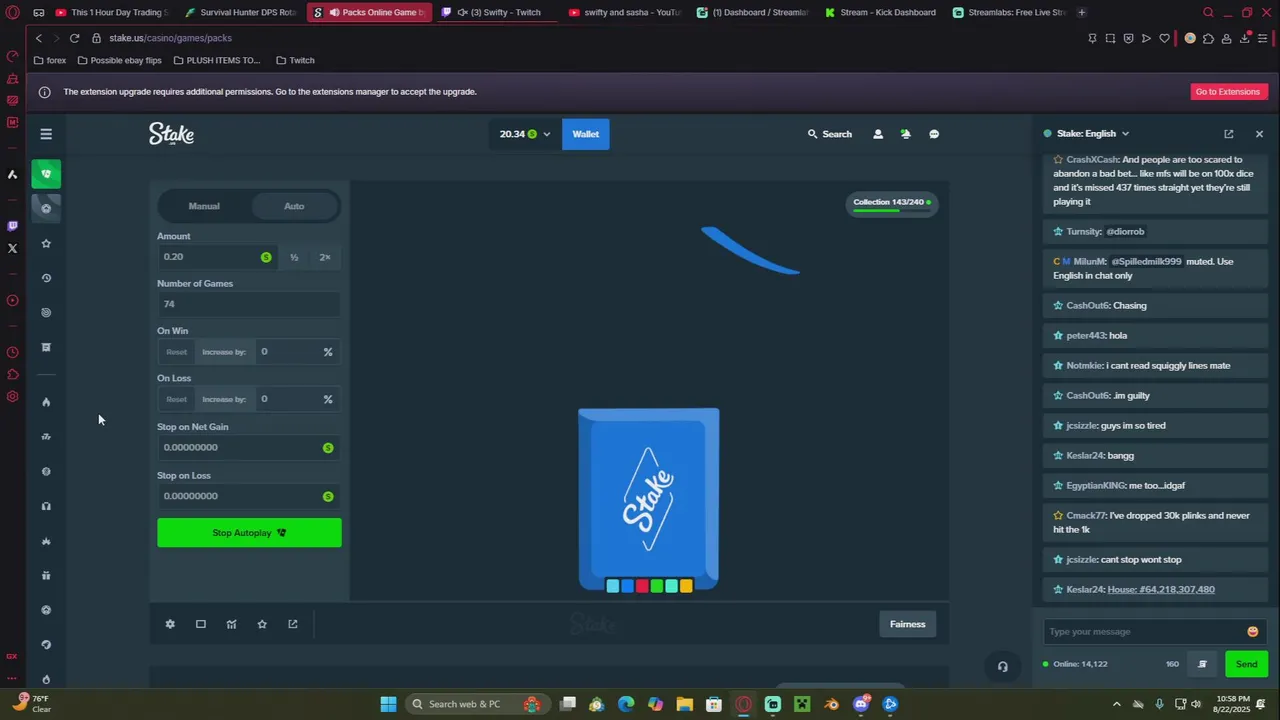Screen dimensions: 1280x720
Task: Open Search in the Stake header
Action: (x=830, y=134)
